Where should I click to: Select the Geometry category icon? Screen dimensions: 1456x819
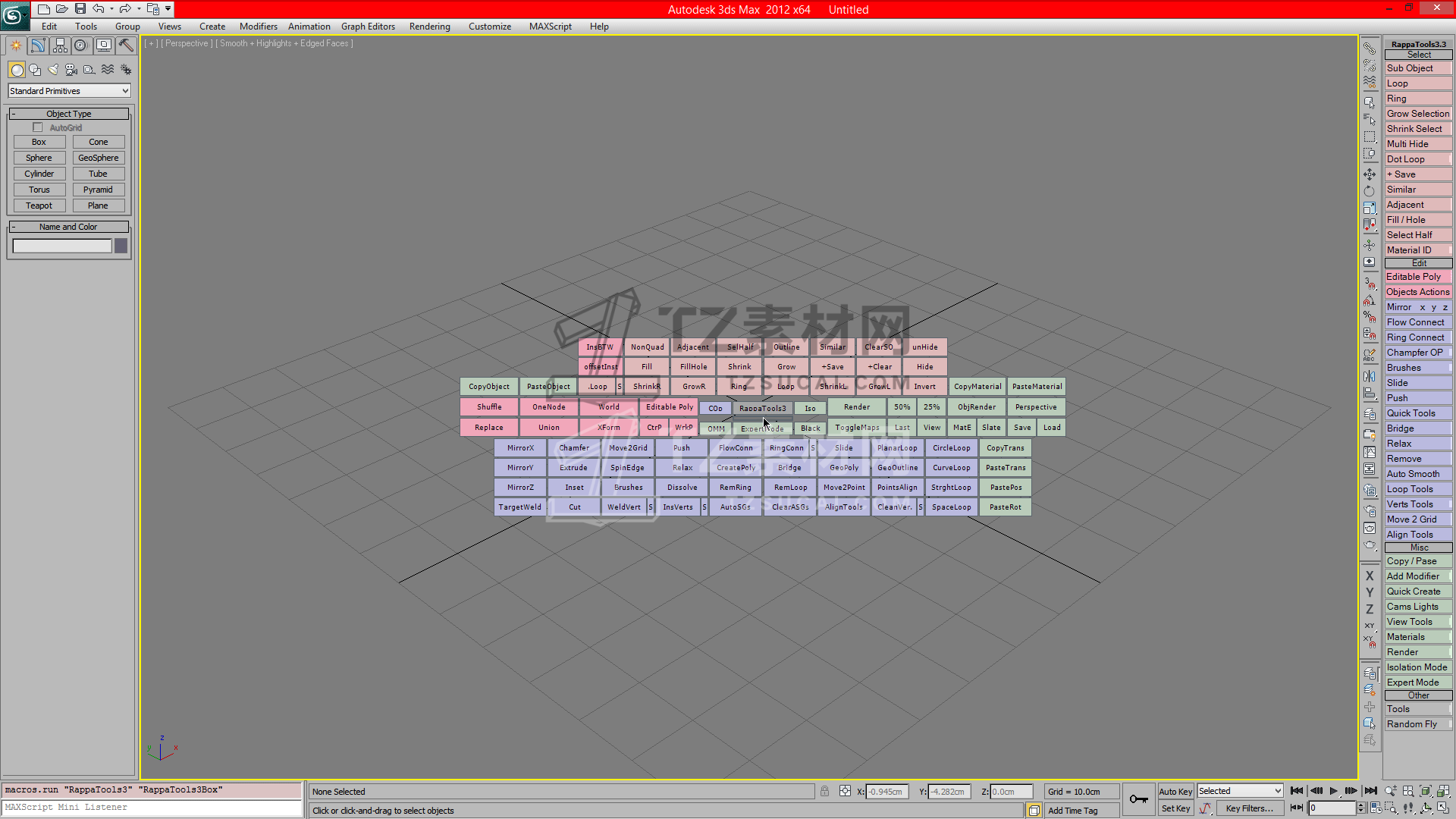[17, 70]
